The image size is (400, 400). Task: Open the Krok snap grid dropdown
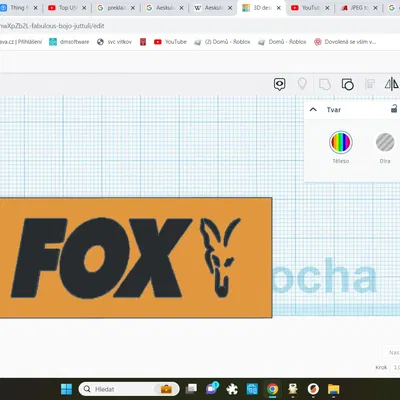pyautogui.click(x=396, y=367)
